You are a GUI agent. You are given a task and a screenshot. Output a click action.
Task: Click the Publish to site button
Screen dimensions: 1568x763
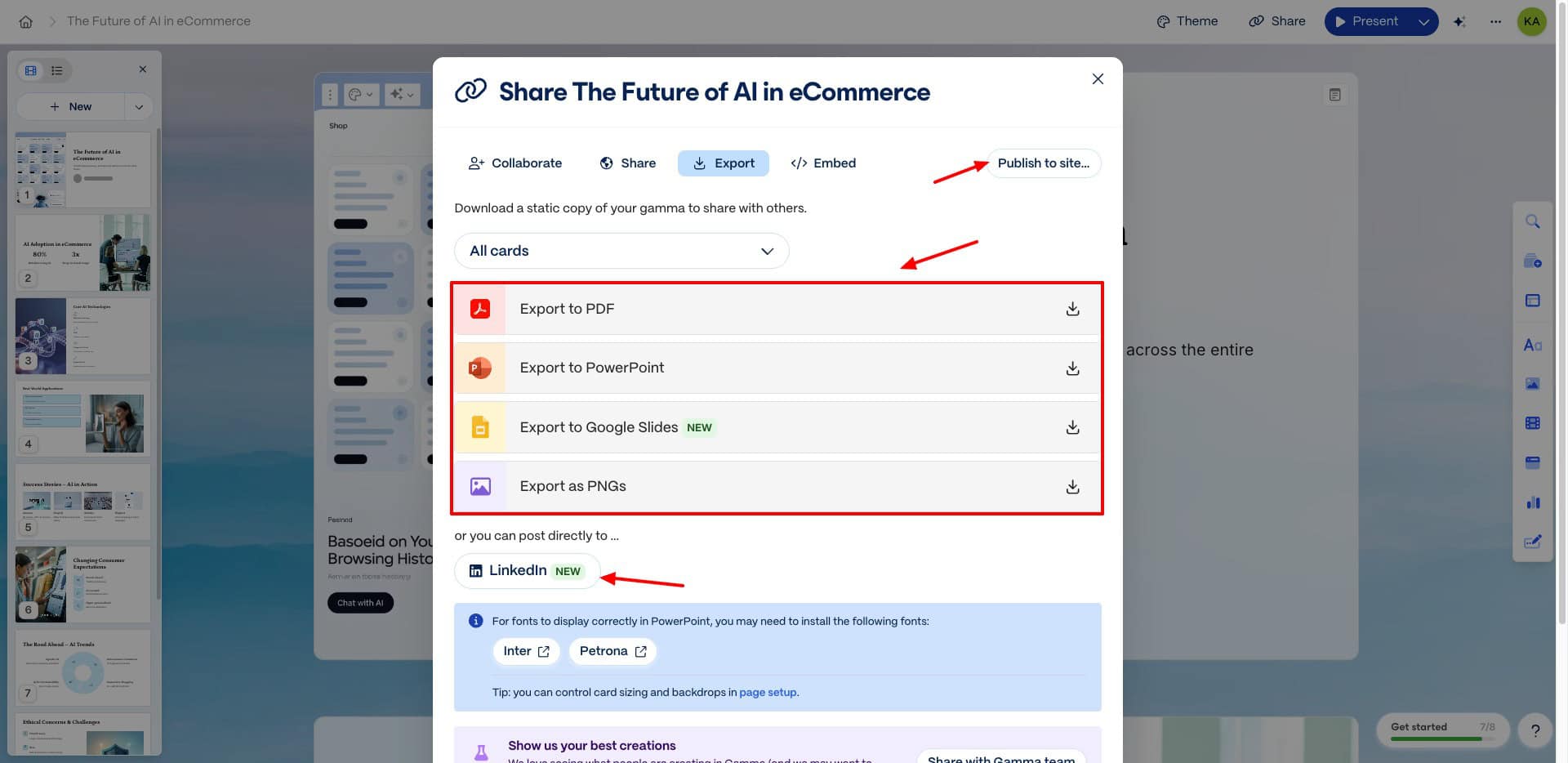(x=1043, y=163)
